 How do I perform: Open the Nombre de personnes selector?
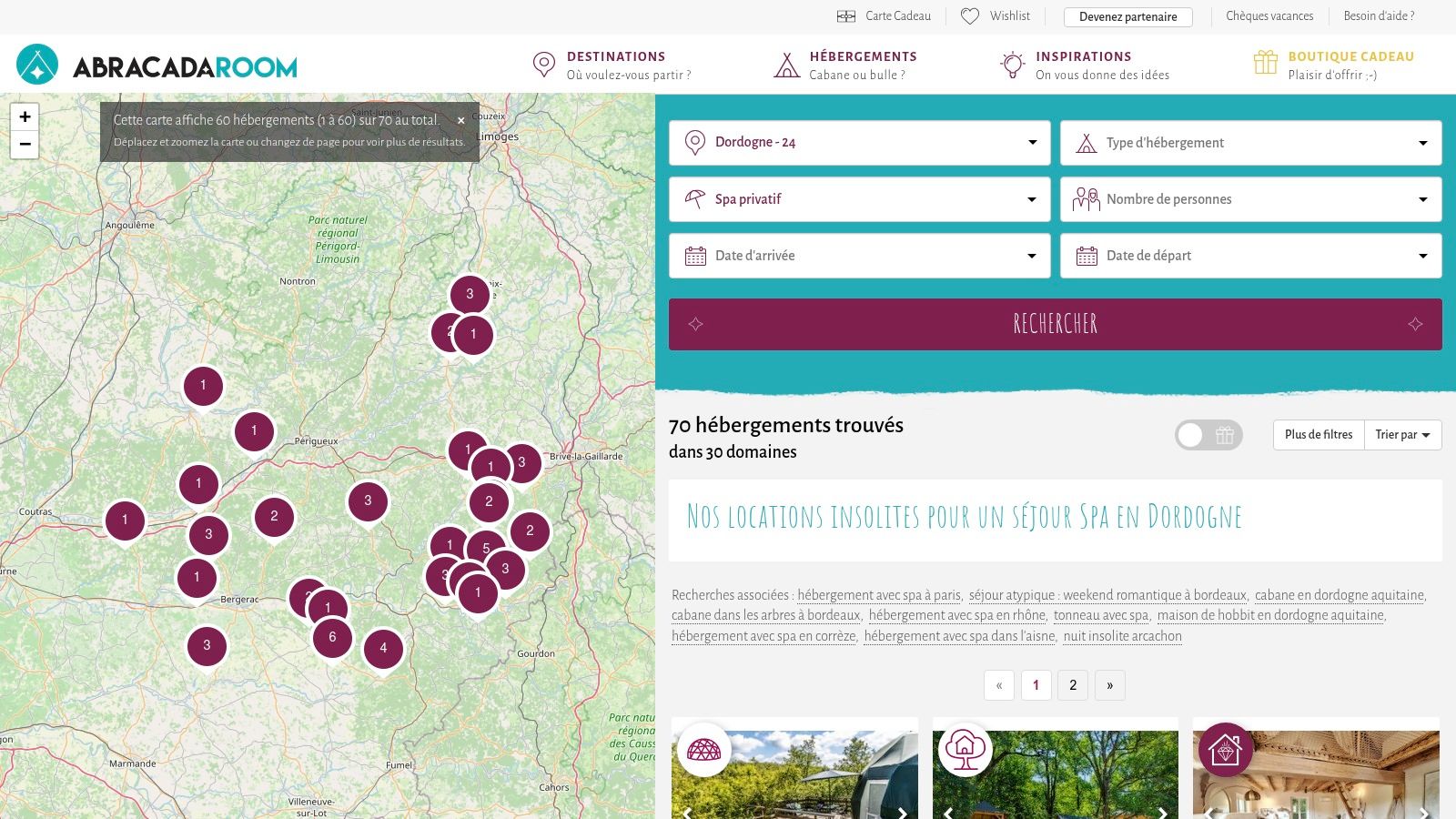[x=1250, y=199]
